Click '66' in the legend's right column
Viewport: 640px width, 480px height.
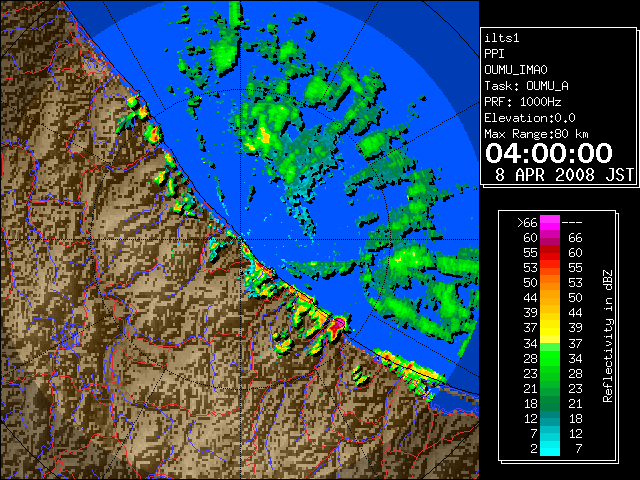[575, 238]
